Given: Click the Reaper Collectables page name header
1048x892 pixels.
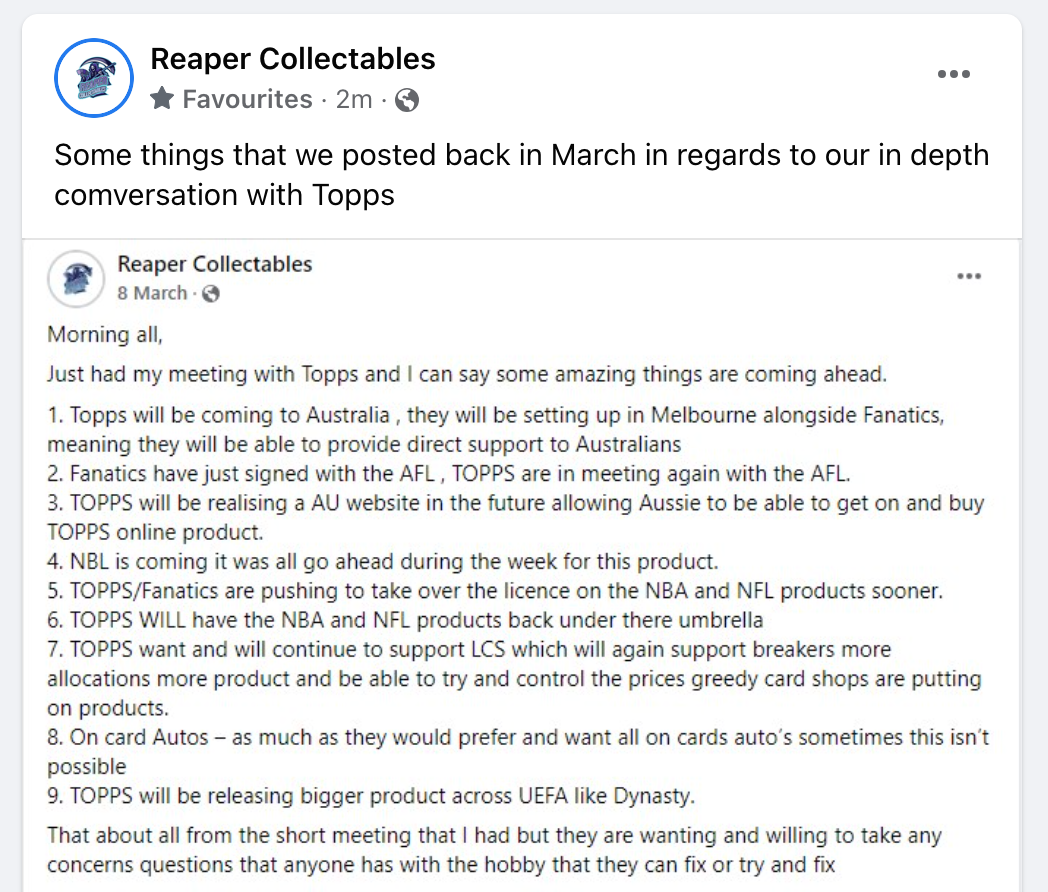Looking at the screenshot, I should pos(293,59).
